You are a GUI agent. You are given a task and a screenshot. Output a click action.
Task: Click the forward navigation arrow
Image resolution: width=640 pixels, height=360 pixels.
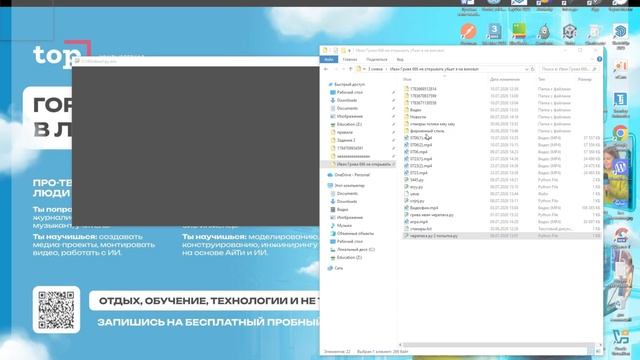(335, 69)
